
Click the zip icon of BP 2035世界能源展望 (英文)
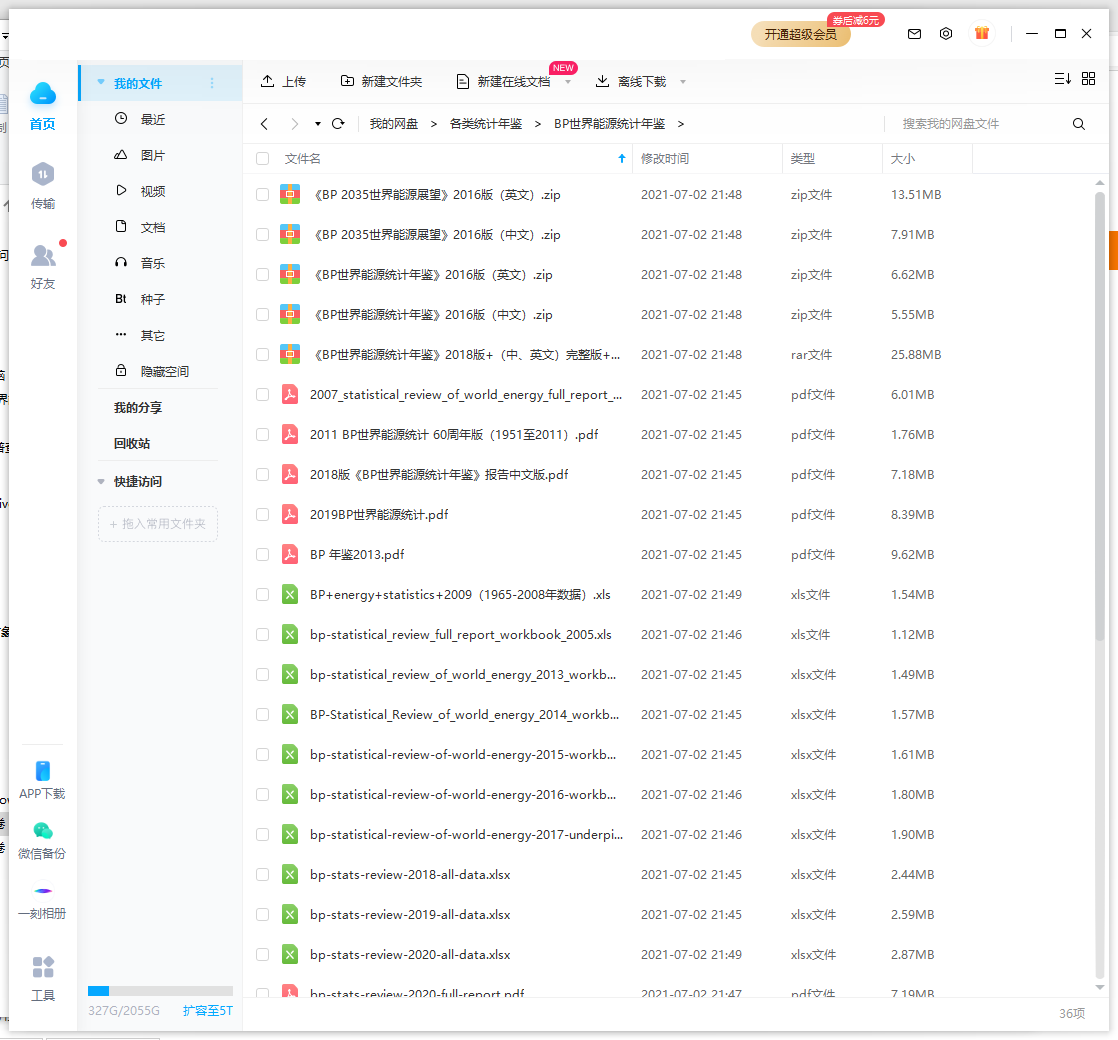(289, 195)
